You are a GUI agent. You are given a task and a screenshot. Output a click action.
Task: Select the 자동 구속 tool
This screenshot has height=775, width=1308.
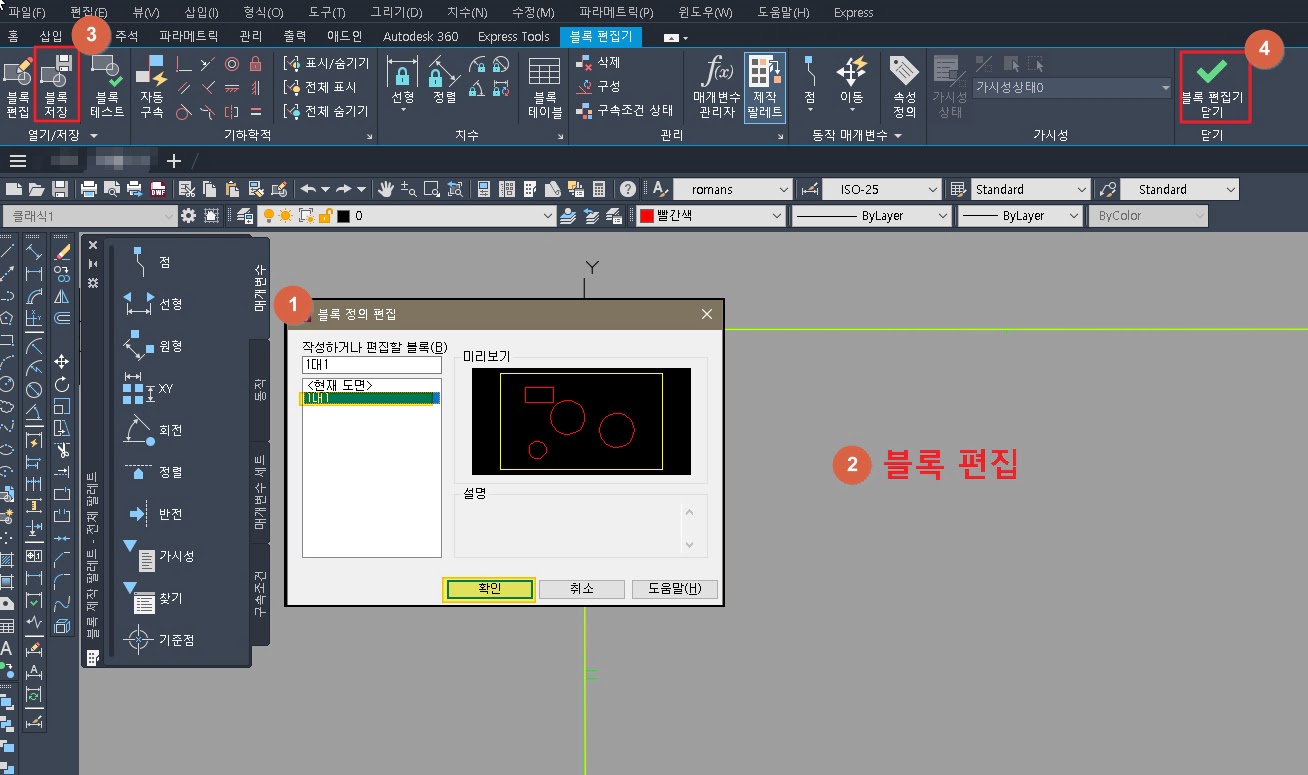coord(152,86)
